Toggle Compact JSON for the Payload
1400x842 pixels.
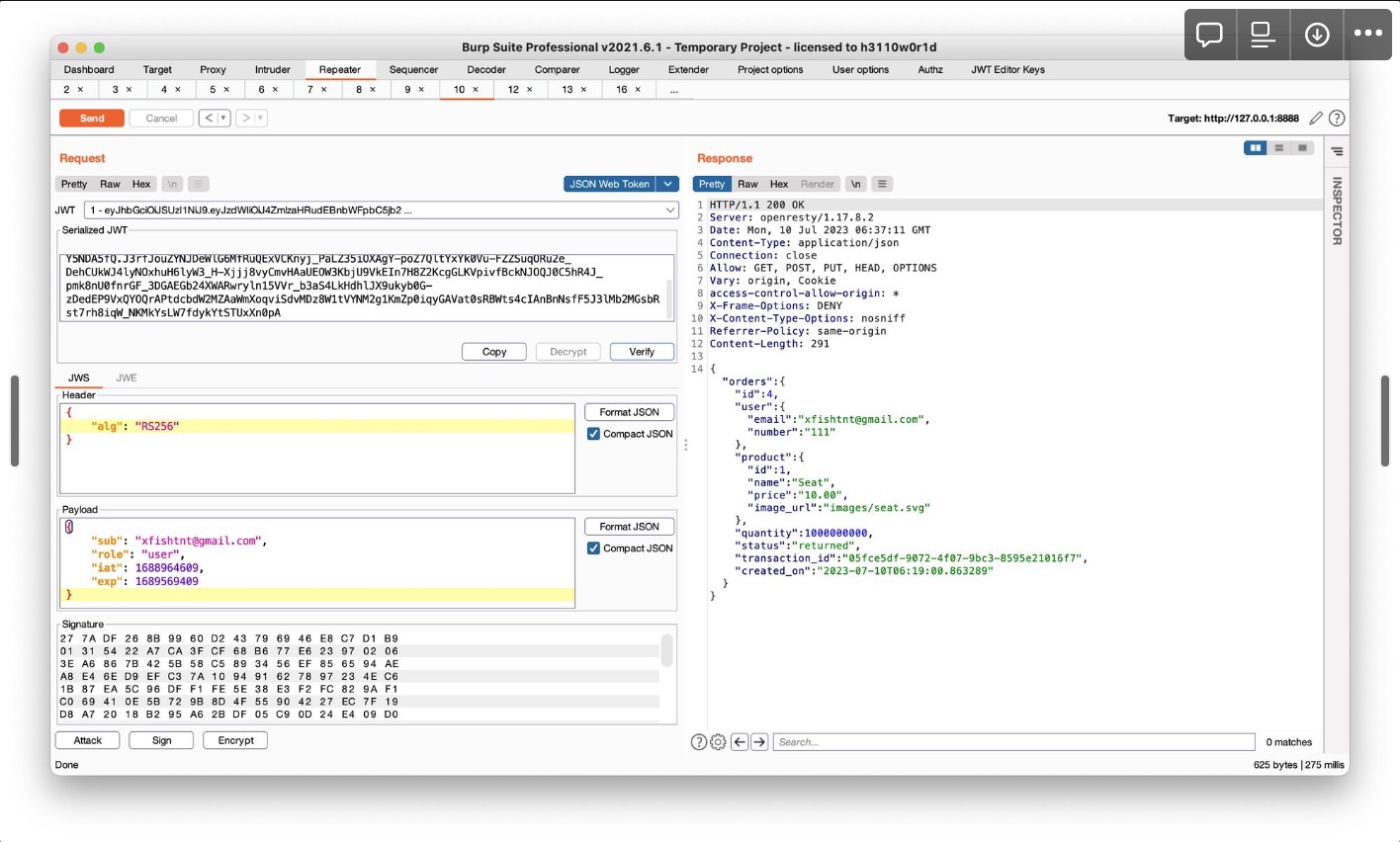[593, 548]
